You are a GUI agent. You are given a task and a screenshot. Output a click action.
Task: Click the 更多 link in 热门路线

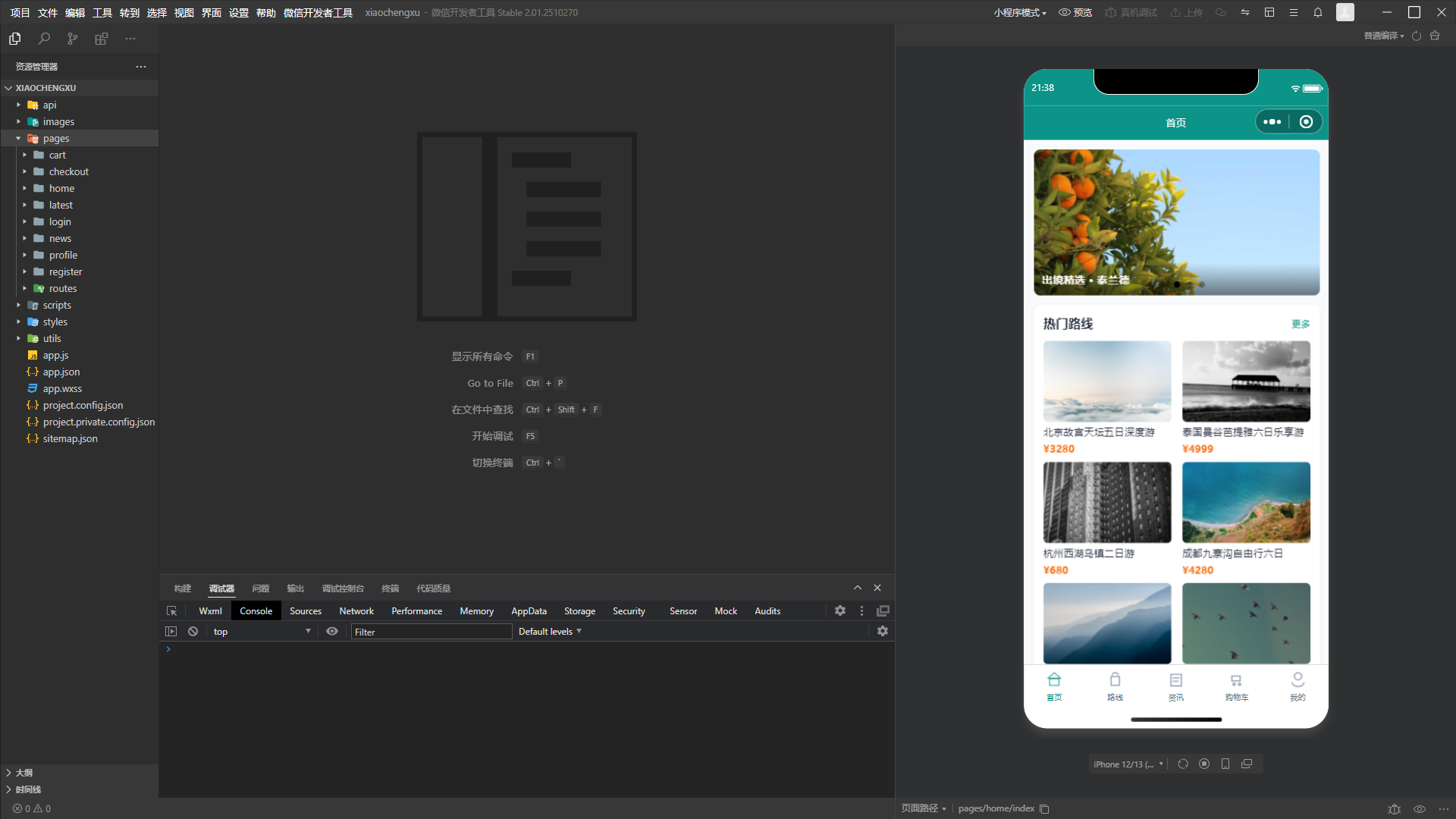click(x=1301, y=324)
